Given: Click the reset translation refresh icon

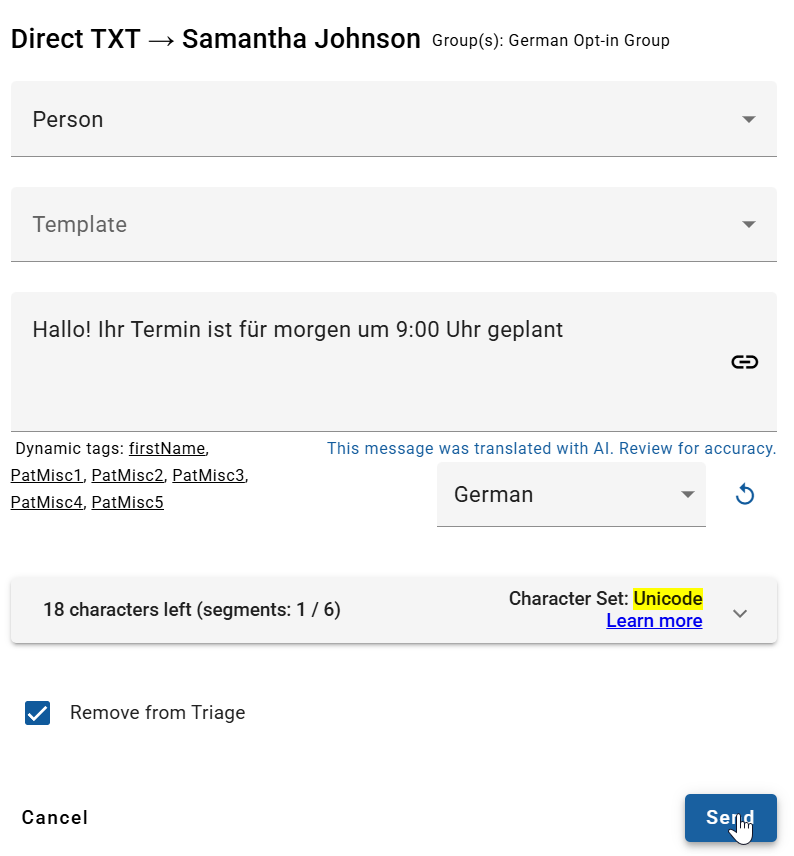Looking at the screenshot, I should click(x=744, y=494).
